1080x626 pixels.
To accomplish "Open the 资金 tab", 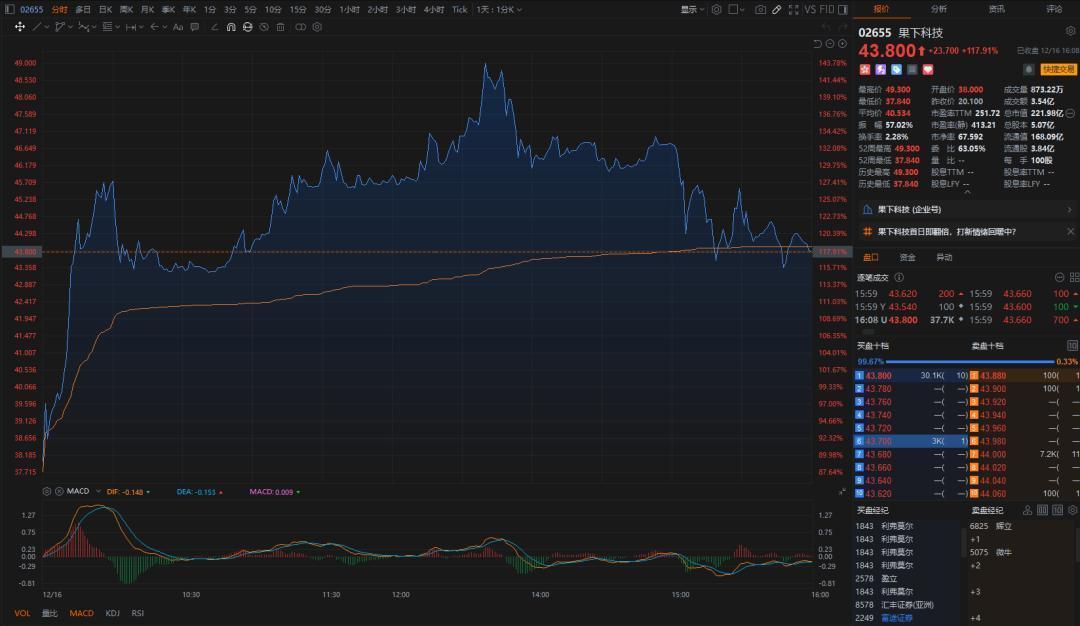I will point(907,257).
